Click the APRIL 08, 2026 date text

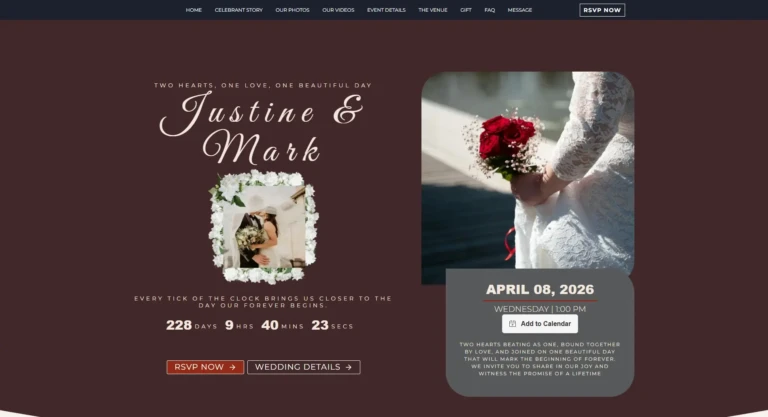[x=540, y=290]
